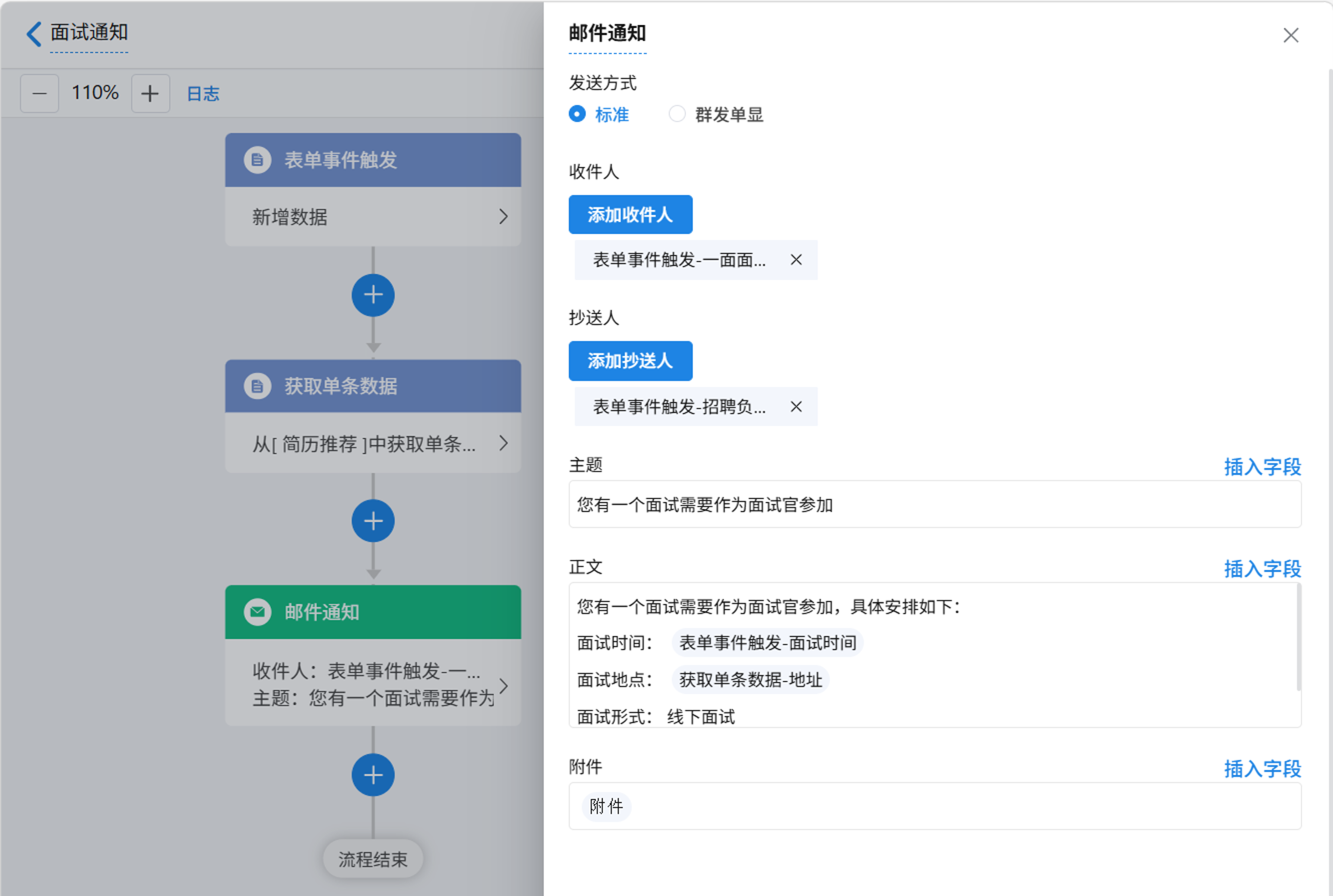Zoom out with the minus button
Viewport: 1333px width, 896px height.
(40, 93)
